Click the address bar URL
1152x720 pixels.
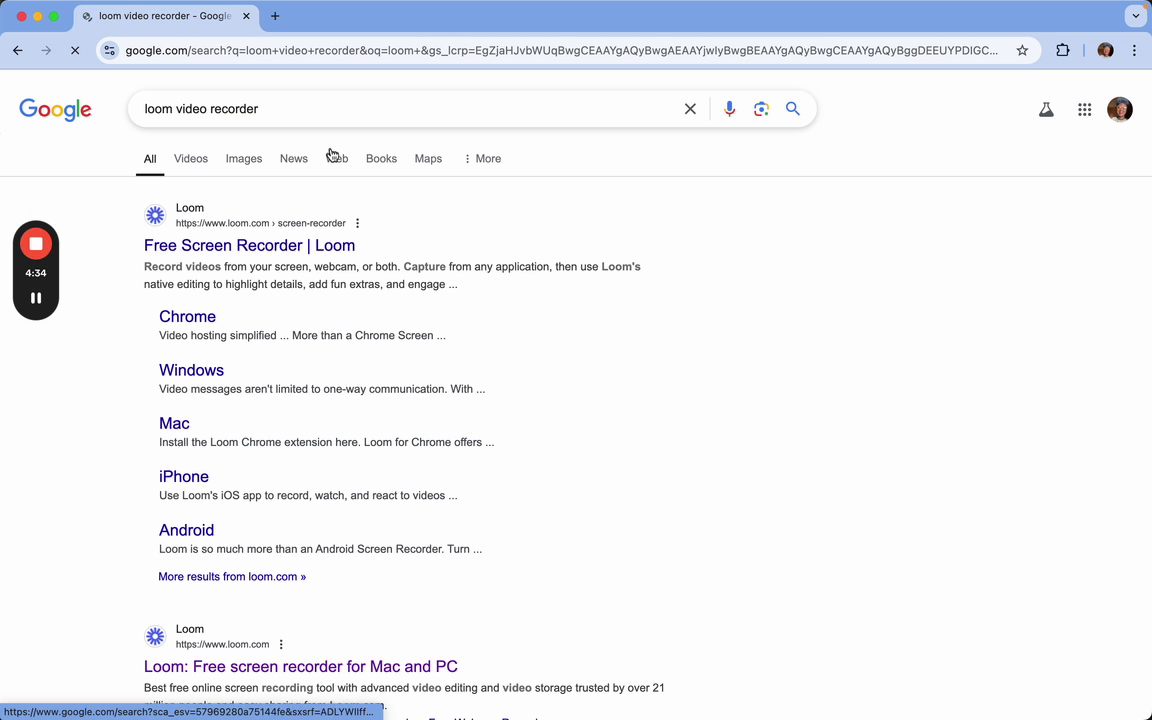pos(561,51)
